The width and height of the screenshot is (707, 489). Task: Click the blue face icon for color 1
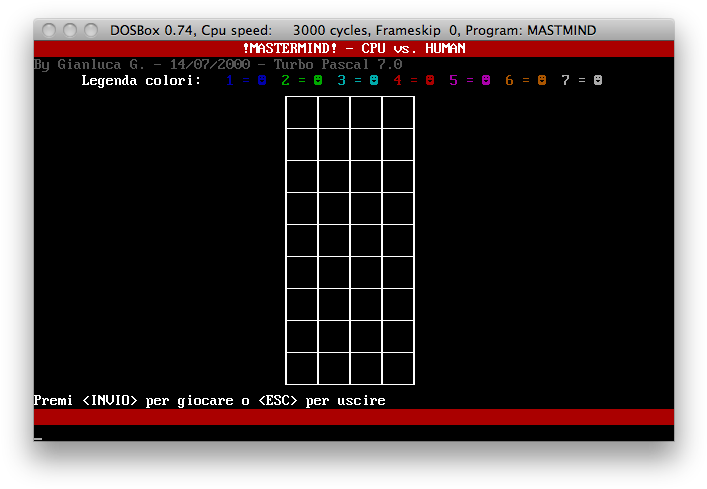pyautogui.click(x=262, y=80)
